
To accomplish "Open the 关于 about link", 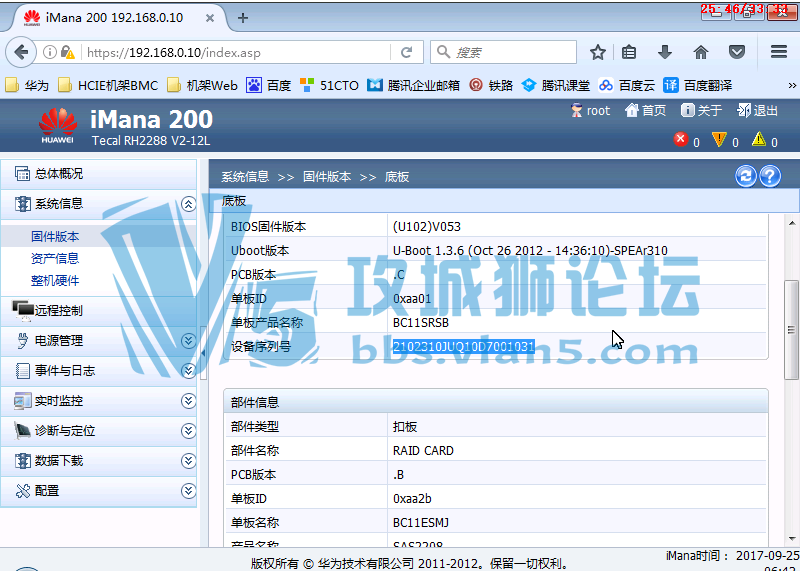I will point(702,110).
